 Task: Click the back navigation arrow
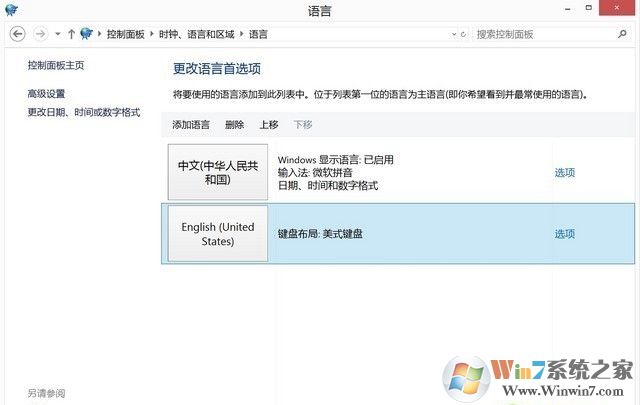click(18, 34)
